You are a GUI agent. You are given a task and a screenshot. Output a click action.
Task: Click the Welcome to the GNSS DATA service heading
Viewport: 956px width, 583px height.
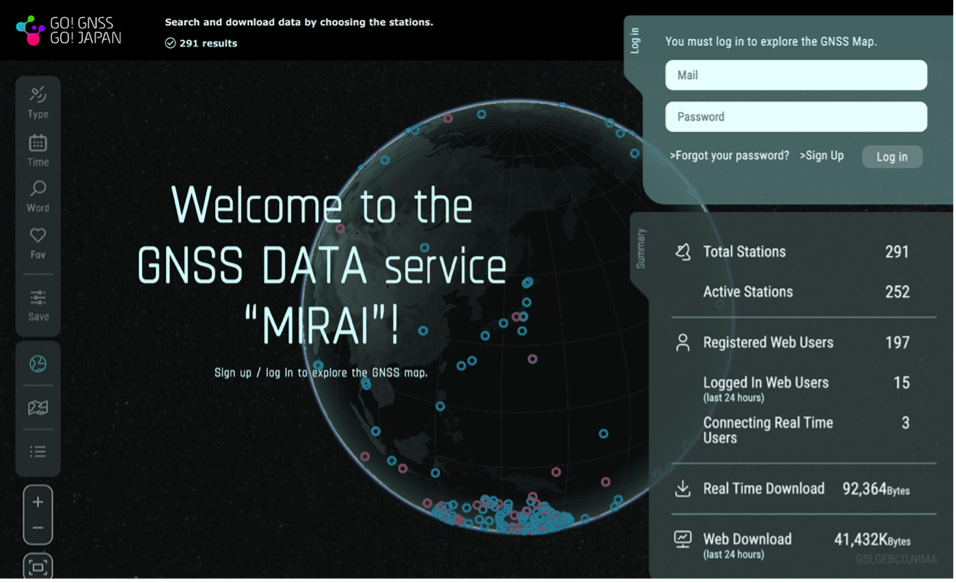click(x=322, y=265)
